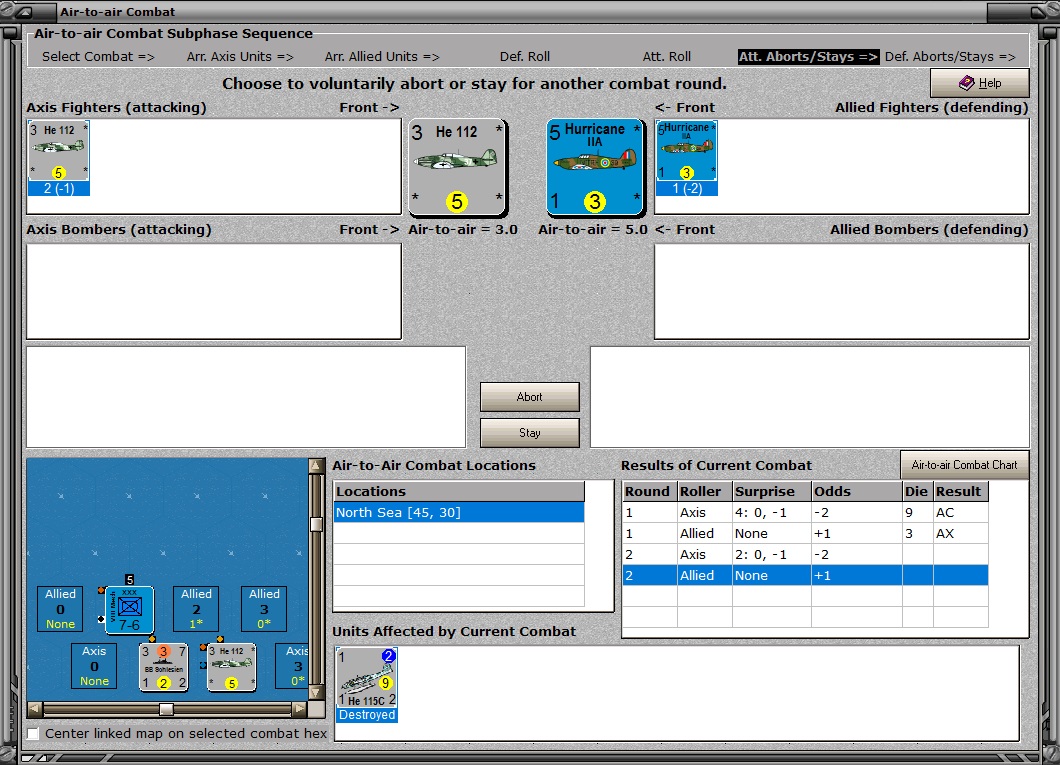Click the AX result cell
This screenshot has width=1060, height=765.
pyautogui.click(x=961, y=533)
